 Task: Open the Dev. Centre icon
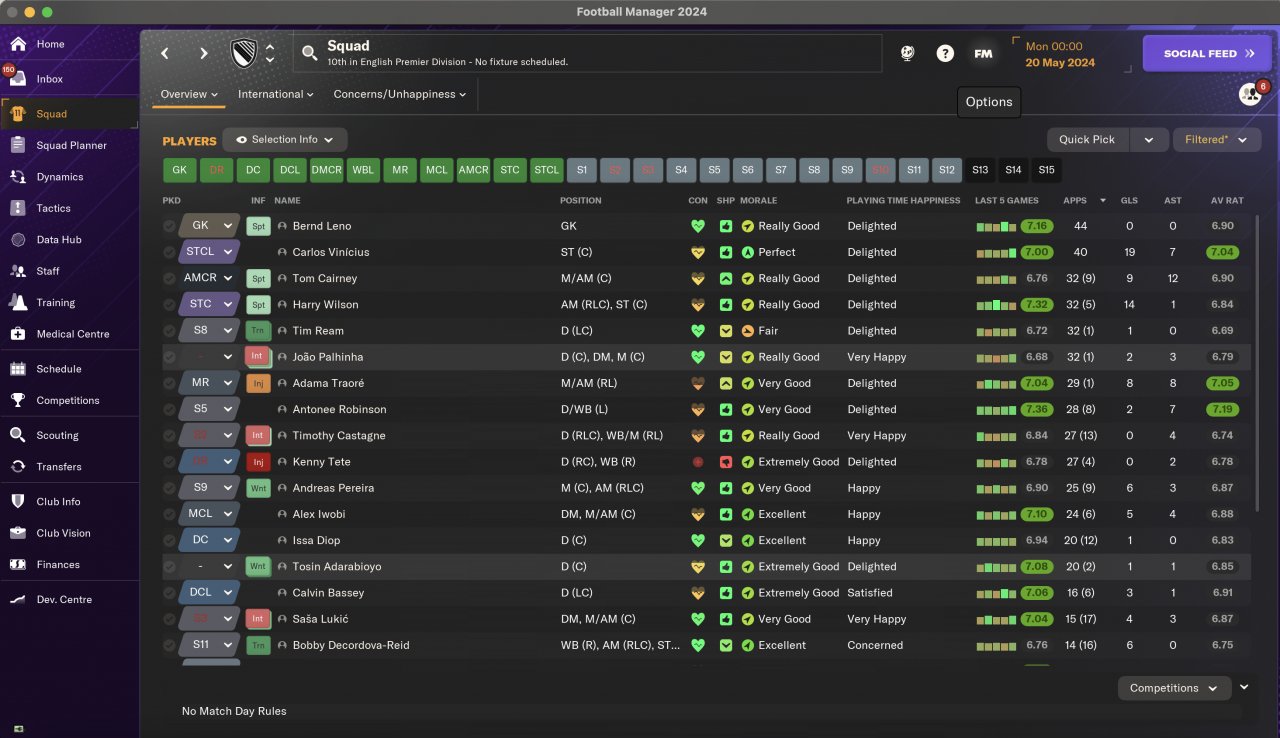(x=18, y=600)
